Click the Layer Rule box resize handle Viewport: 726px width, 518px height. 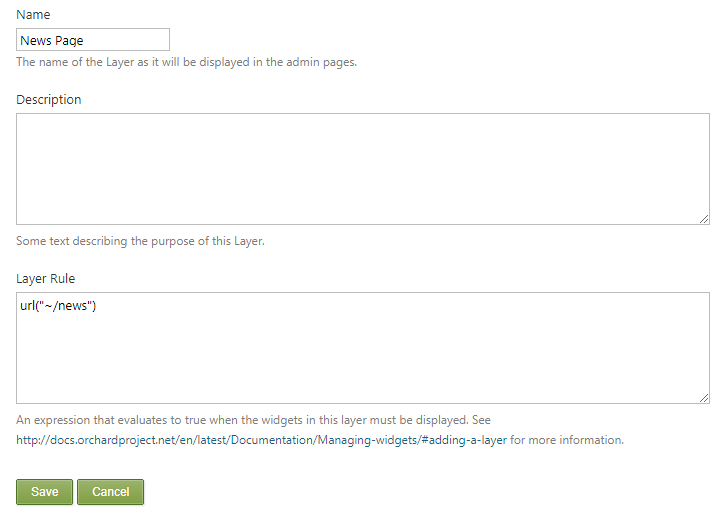coord(704,398)
